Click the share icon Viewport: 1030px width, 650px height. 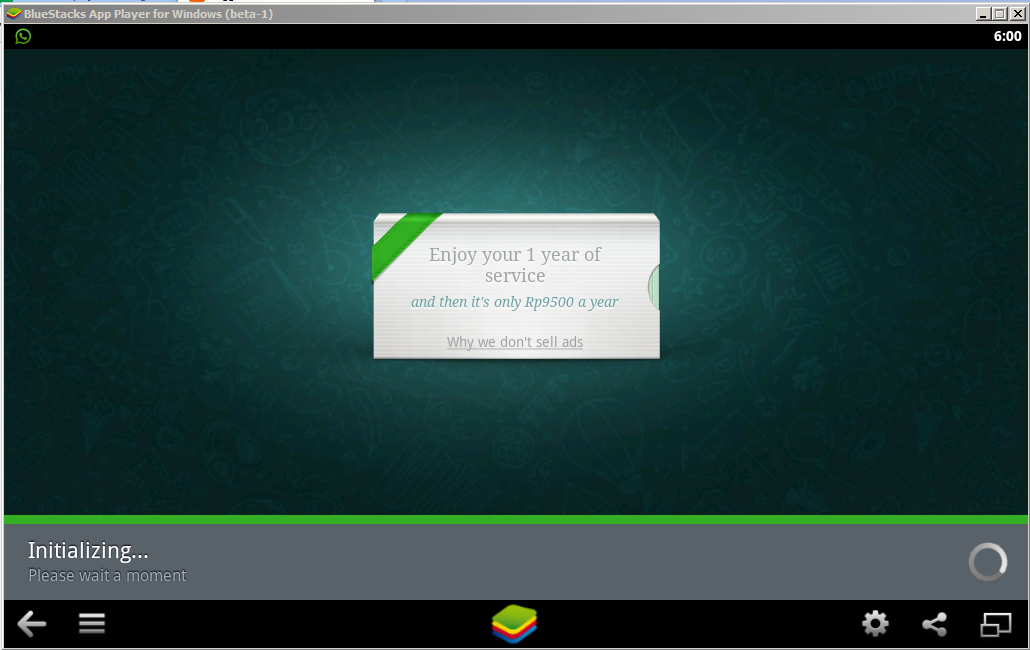tap(935, 624)
